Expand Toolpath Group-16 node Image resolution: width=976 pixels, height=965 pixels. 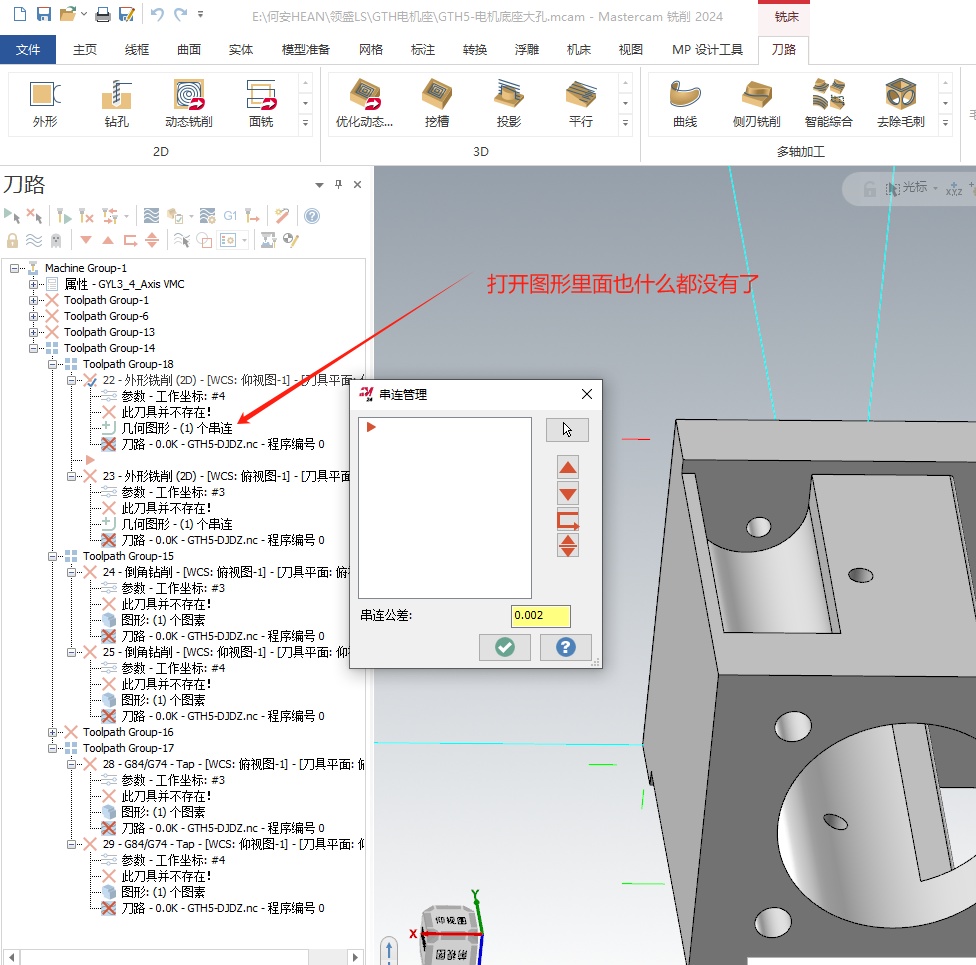pos(52,732)
